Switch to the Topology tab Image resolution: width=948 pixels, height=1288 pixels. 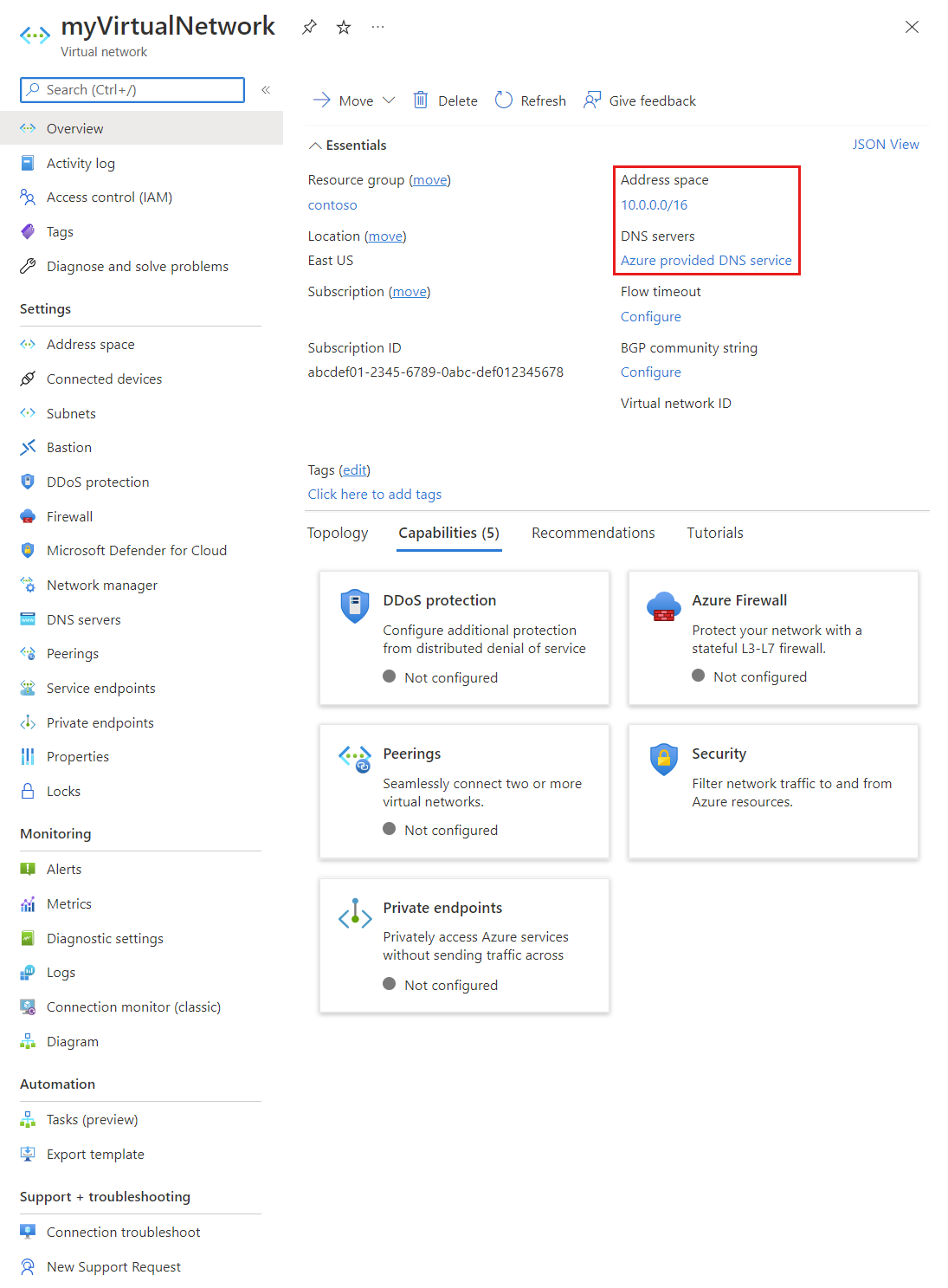pos(338,534)
